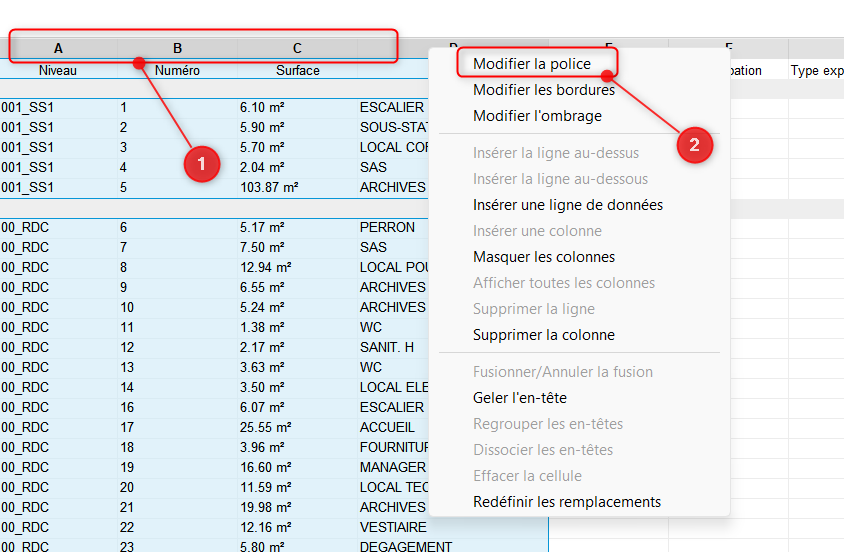Click disabled Afficher toutes les colonnes
Image resolution: width=844 pixels, height=552 pixels.
(564, 283)
